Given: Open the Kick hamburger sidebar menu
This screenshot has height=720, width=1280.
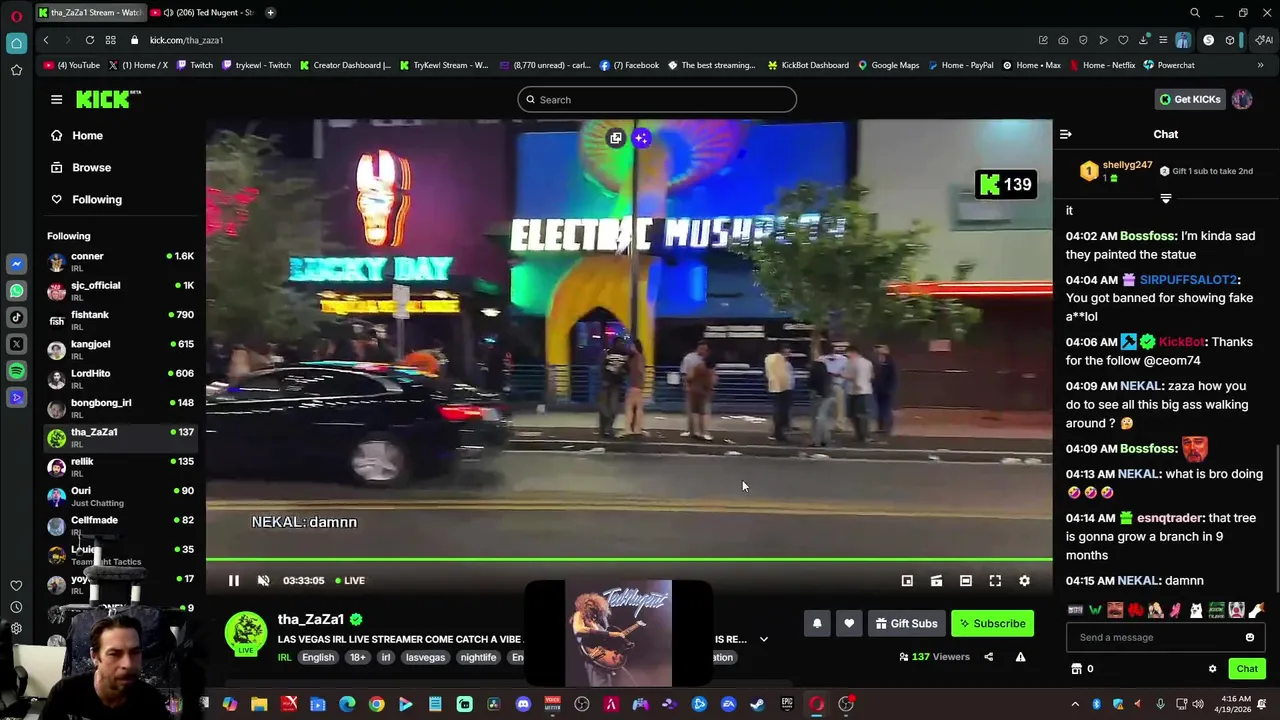Looking at the screenshot, I should click(56, 99).
